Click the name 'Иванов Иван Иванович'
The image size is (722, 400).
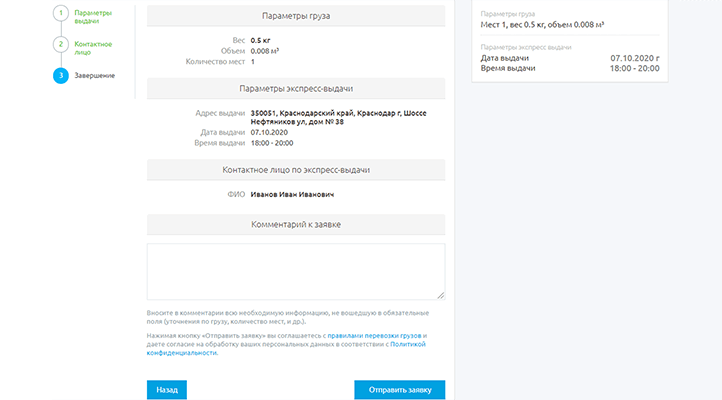292,194
